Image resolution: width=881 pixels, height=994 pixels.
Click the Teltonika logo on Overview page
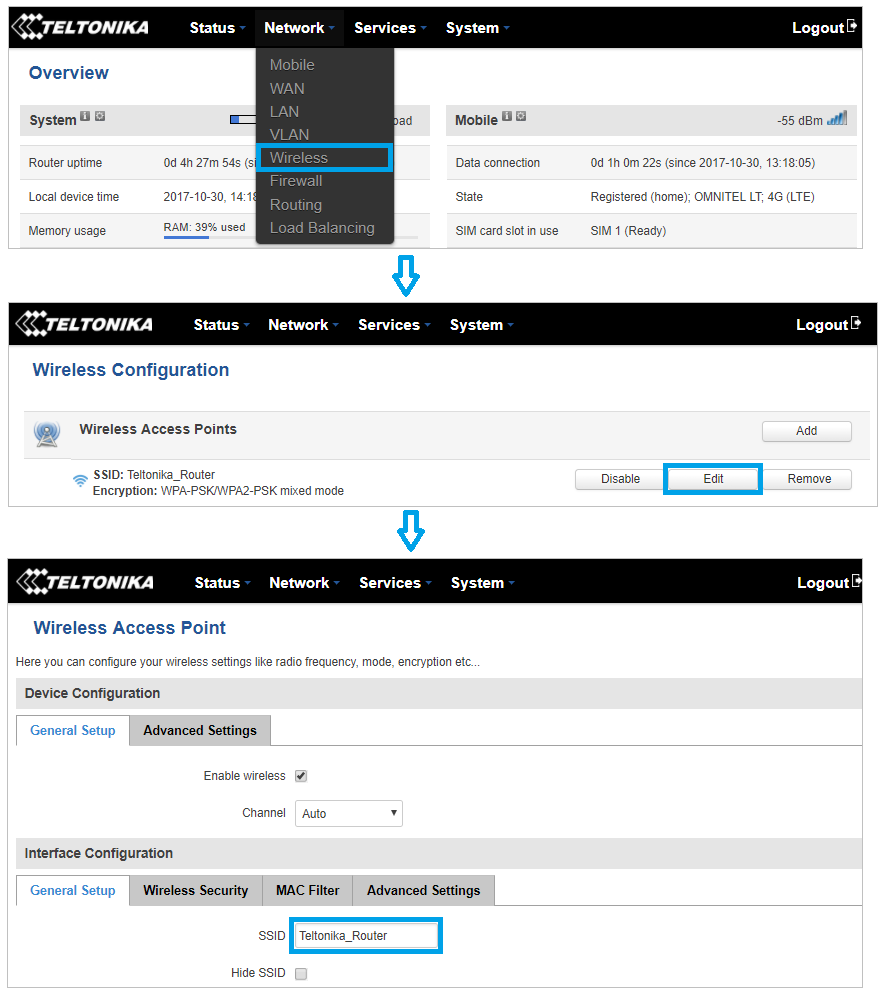click(x=80, y=27)
